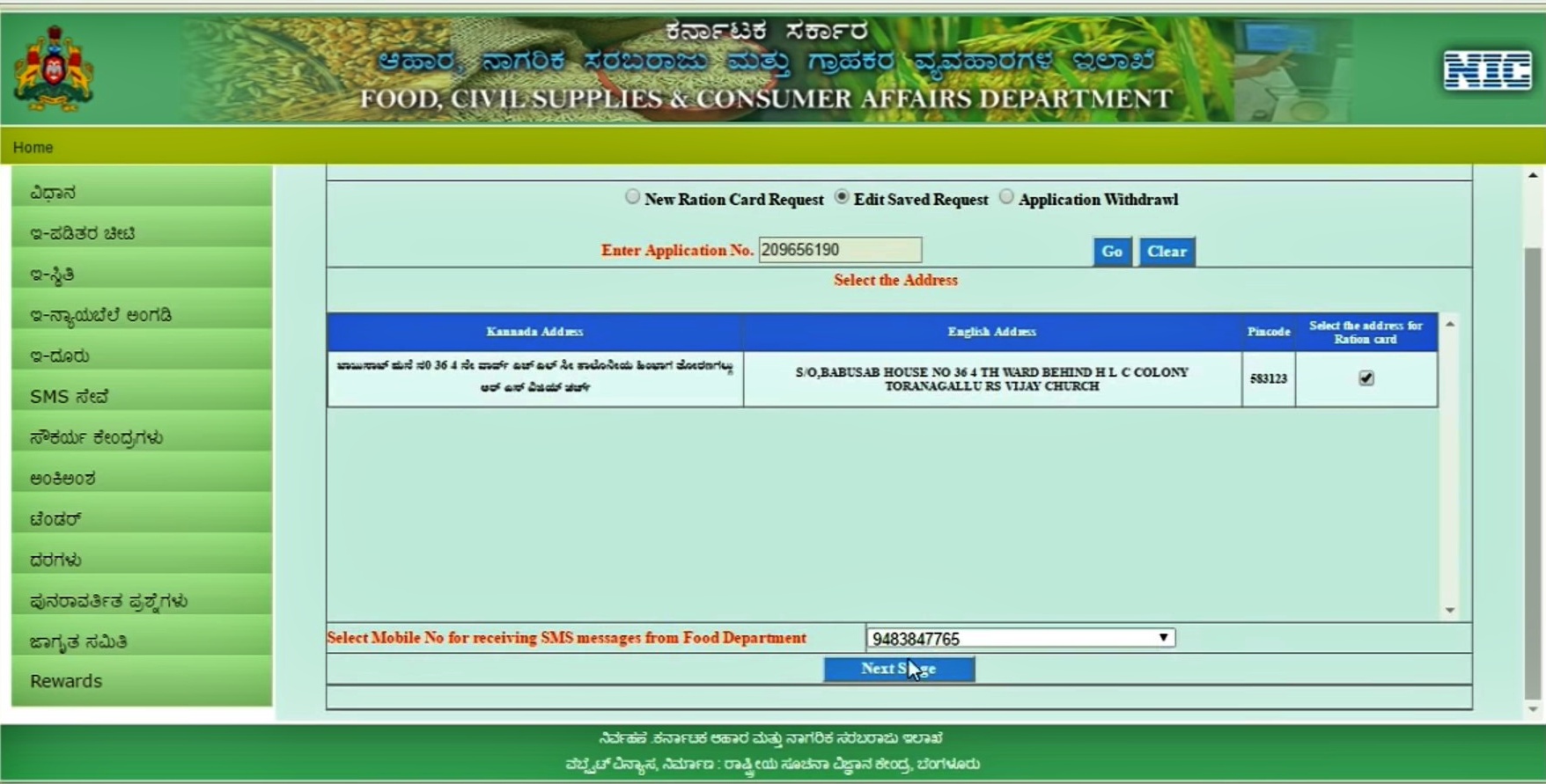This screenshot has width=1546, height=784.
Task: Click Enter Application No. label
Action: point(677,251)
